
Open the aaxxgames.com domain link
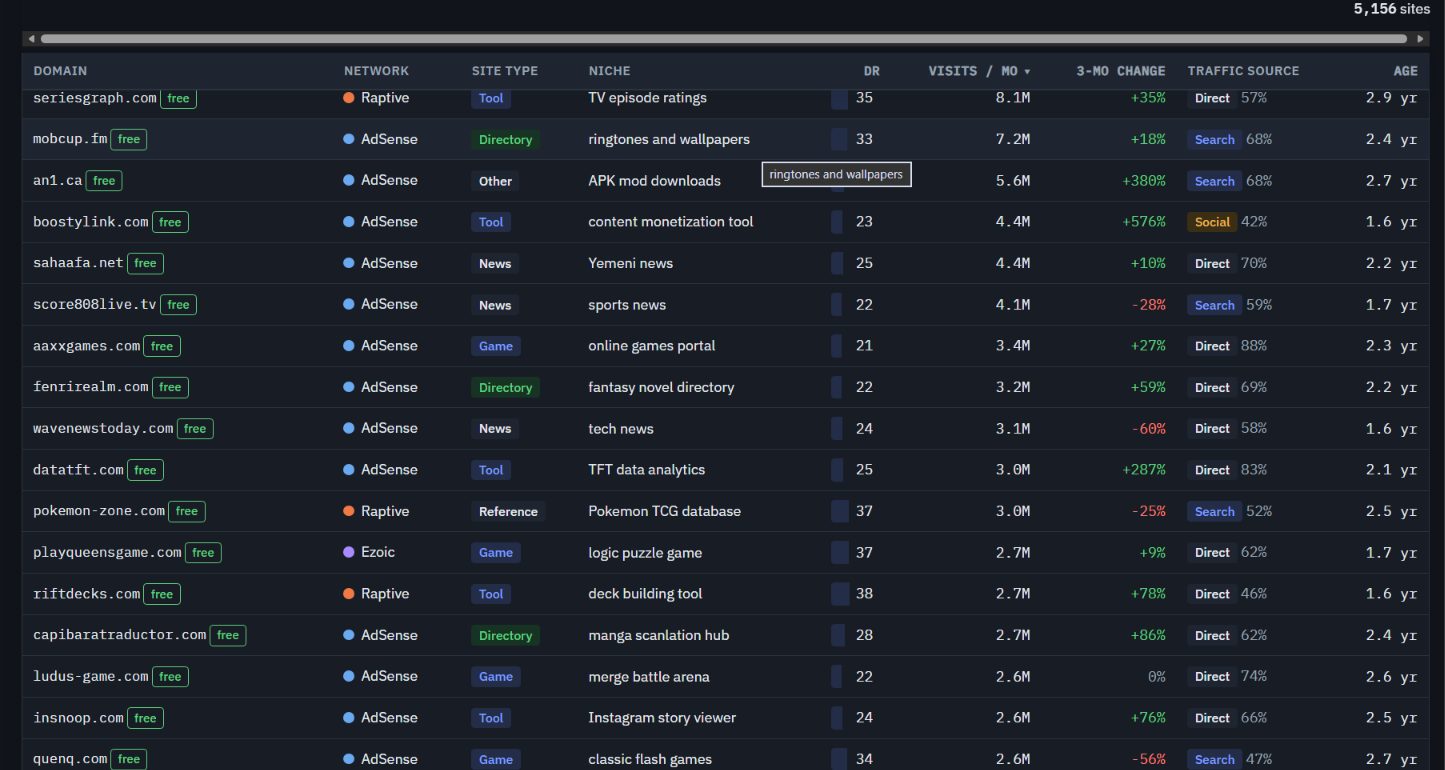[87, 346]
